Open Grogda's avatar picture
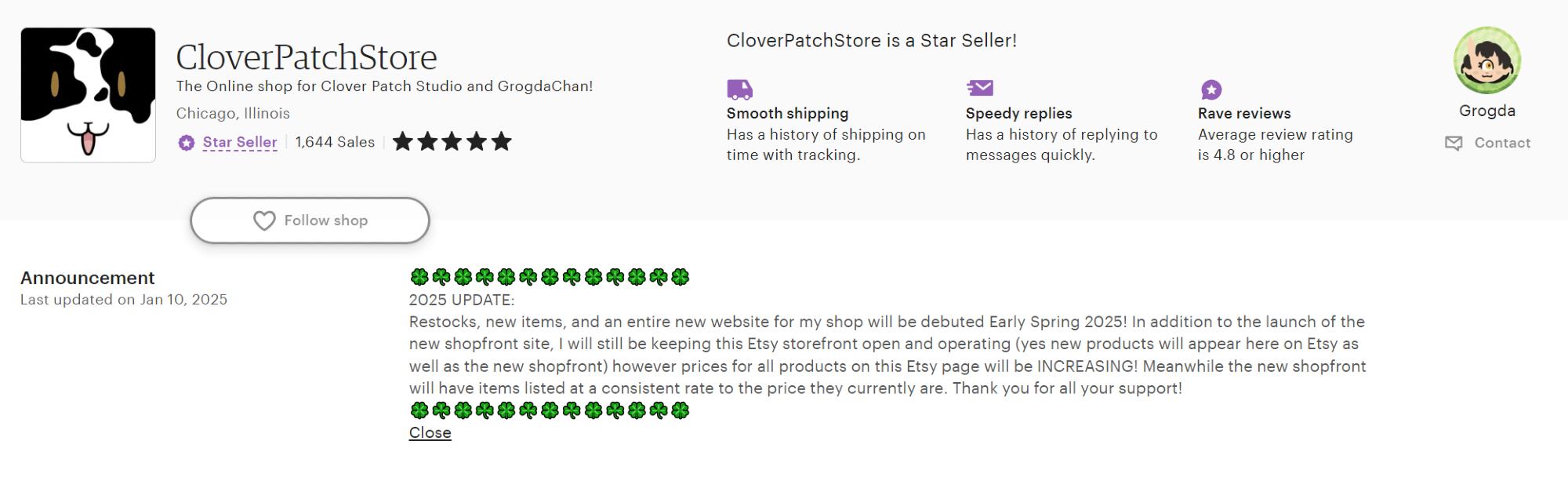This screenshot has height=481, width=1568. (x=1486, y=60)
